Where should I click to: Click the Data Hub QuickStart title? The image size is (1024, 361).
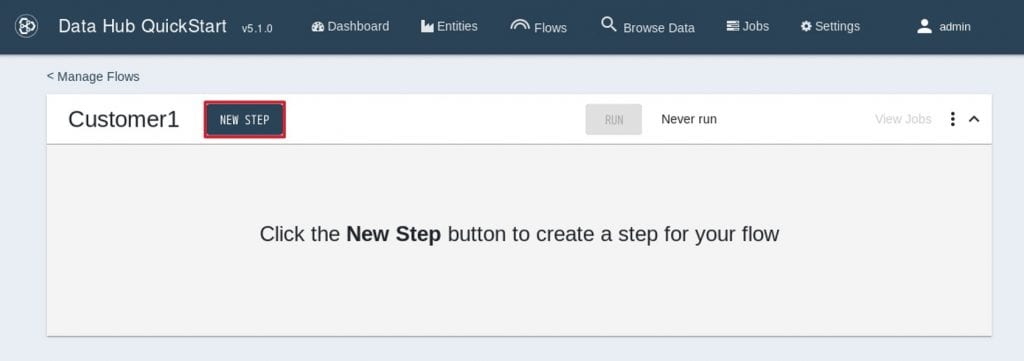coord(142,26)
